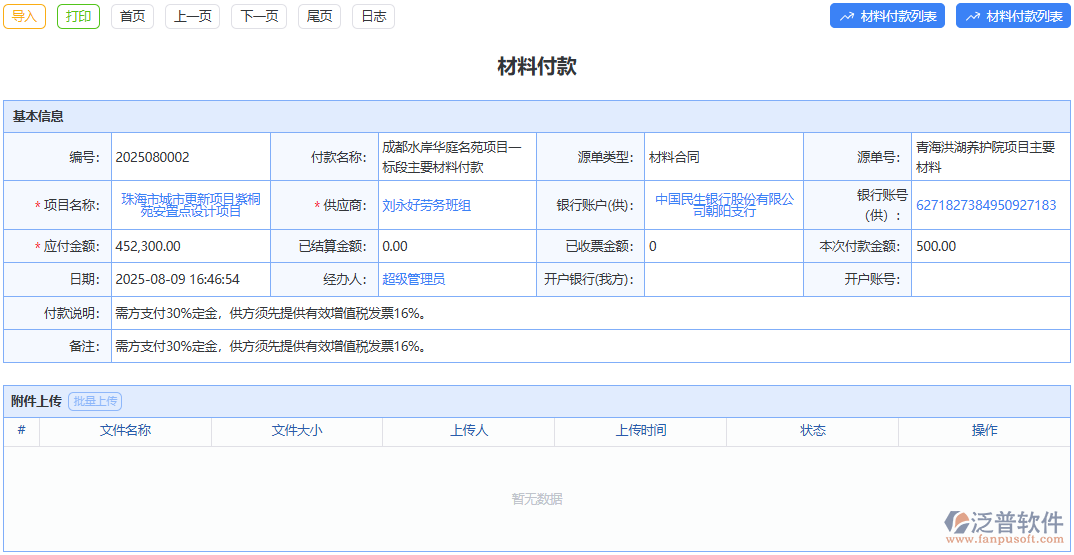Click the green 打印 button
1074x555 pixels.
point(79,16)
